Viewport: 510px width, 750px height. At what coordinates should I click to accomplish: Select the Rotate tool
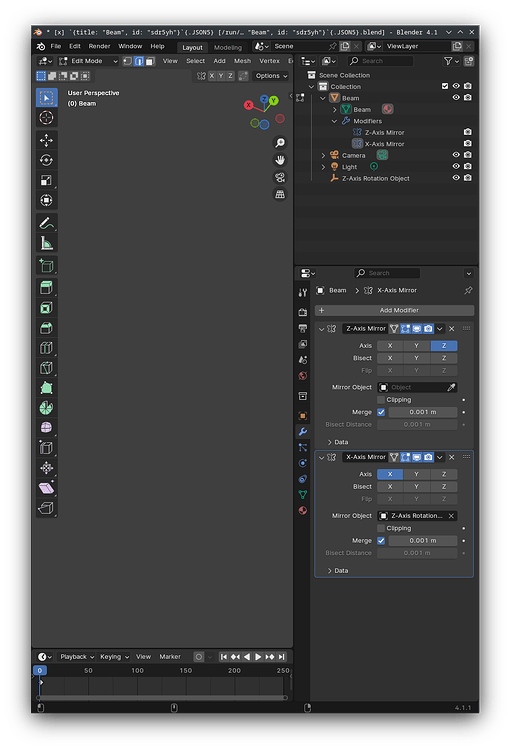pyautogui.click(x=46, y=160)
